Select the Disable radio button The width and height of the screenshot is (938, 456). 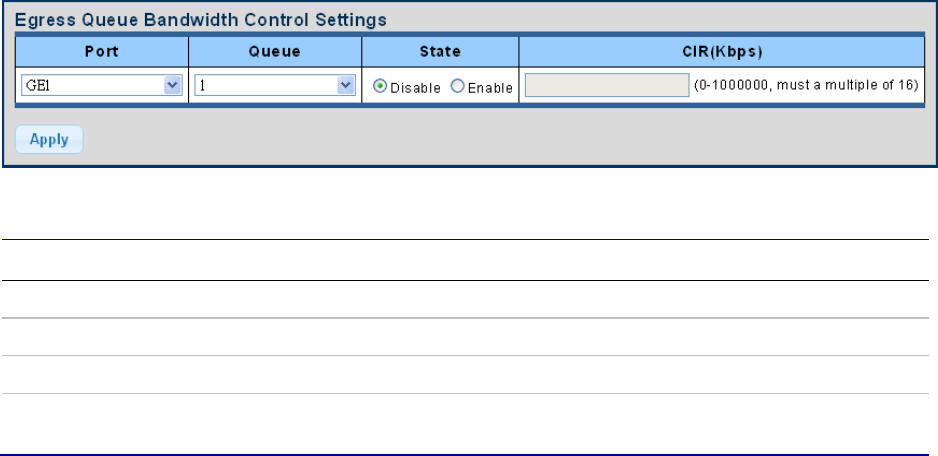click(380, 87)
